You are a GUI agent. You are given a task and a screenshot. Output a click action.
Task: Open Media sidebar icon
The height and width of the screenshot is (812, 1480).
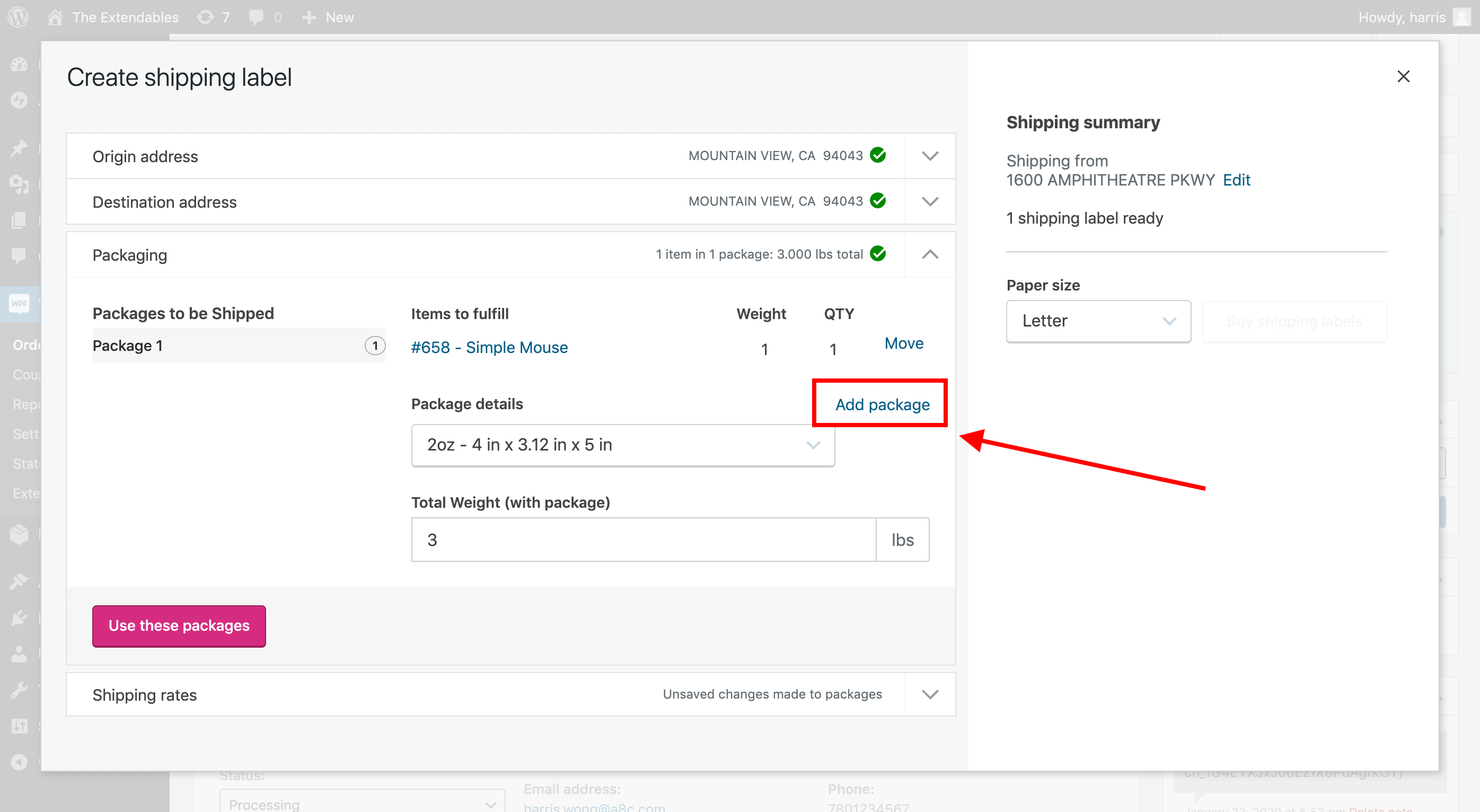pos(19,184)
